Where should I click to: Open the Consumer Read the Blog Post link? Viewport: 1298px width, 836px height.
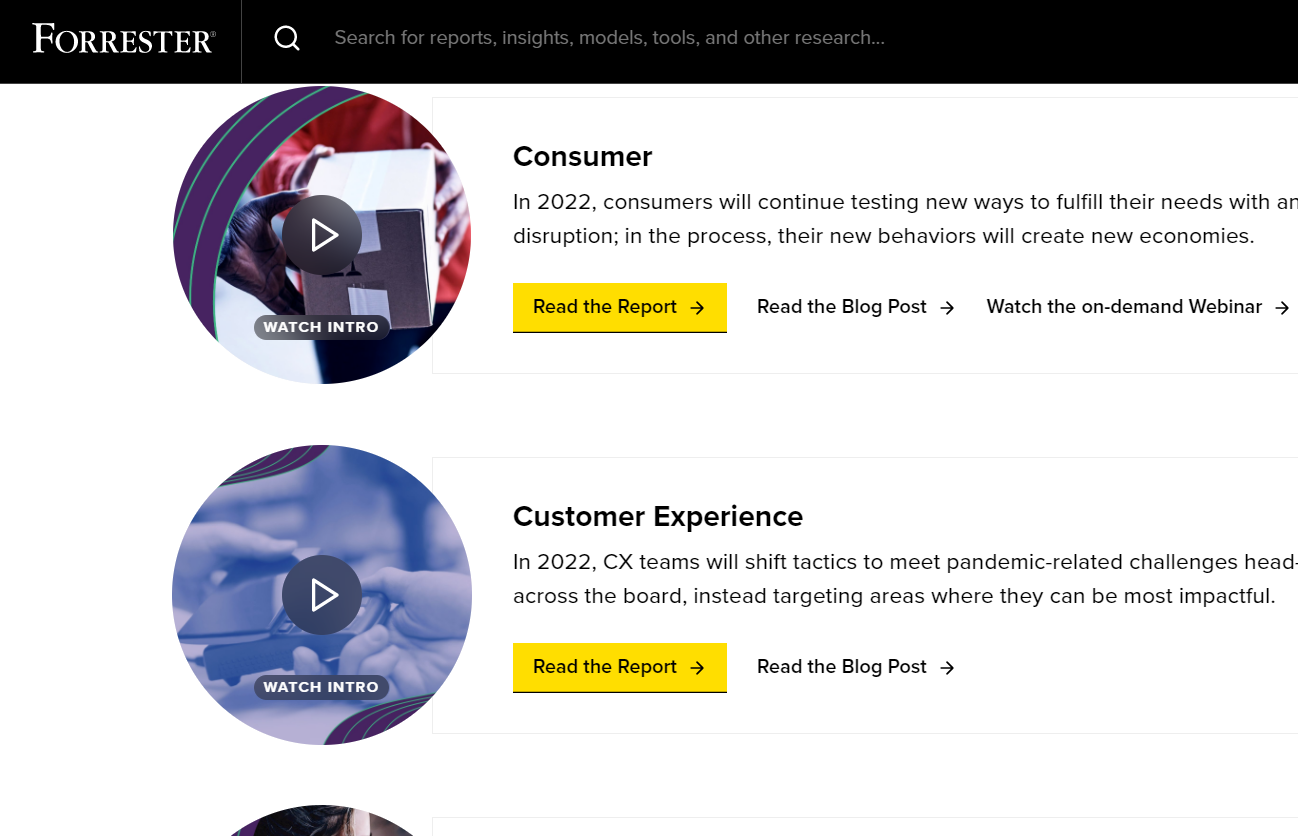tap(856, 307)
